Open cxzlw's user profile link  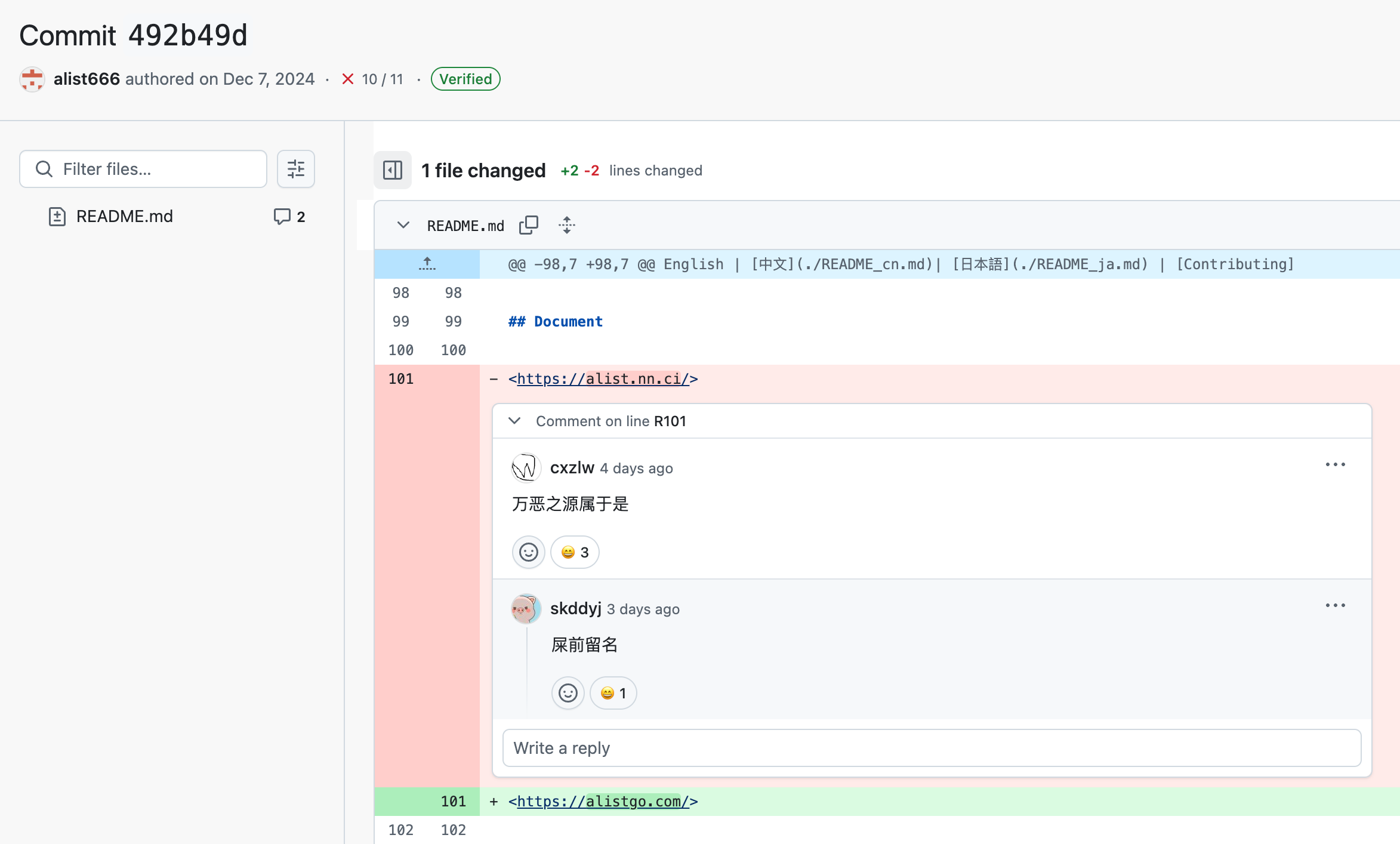(x=572, y=468)
